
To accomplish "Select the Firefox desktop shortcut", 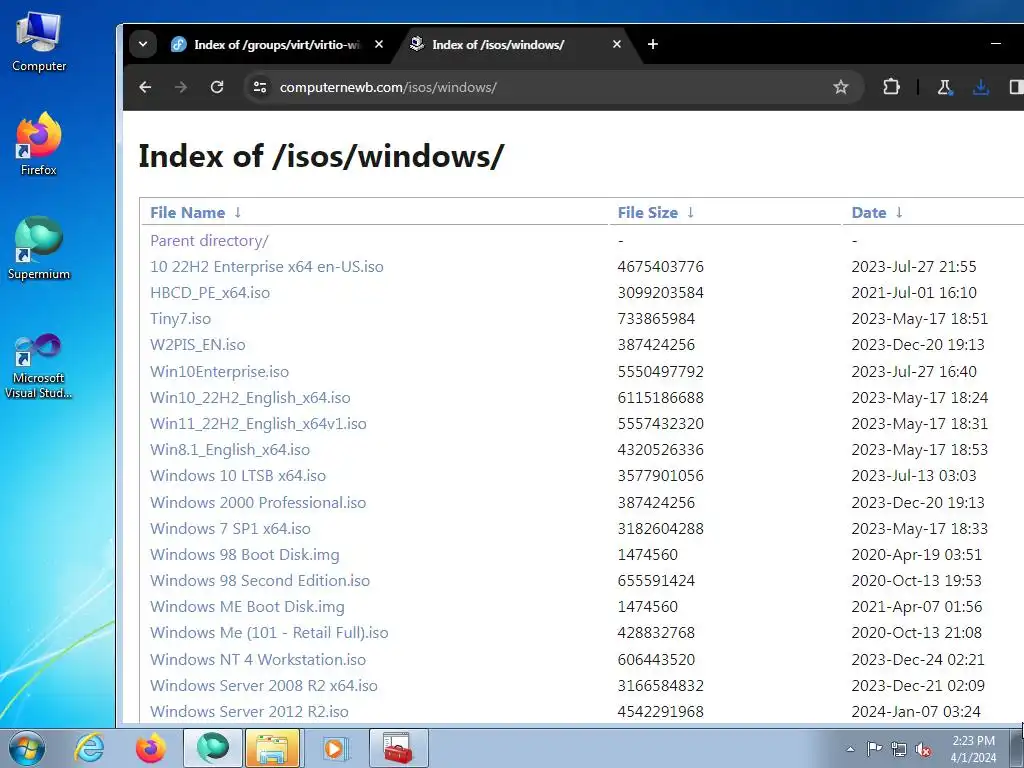I will pos(39,144).
